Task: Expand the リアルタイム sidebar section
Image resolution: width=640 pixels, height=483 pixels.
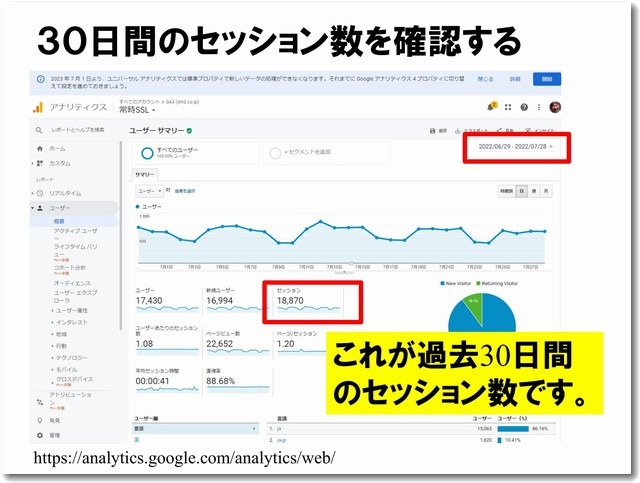Action: pos(39,192)
